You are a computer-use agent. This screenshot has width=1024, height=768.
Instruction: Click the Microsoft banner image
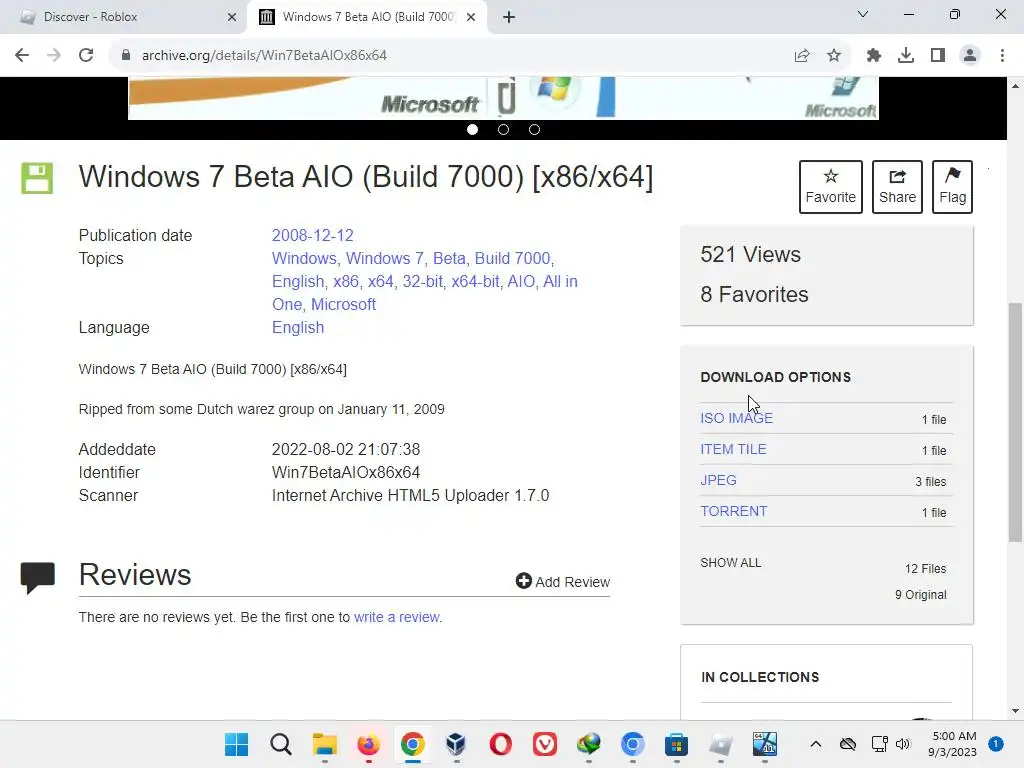coord(503,98)
